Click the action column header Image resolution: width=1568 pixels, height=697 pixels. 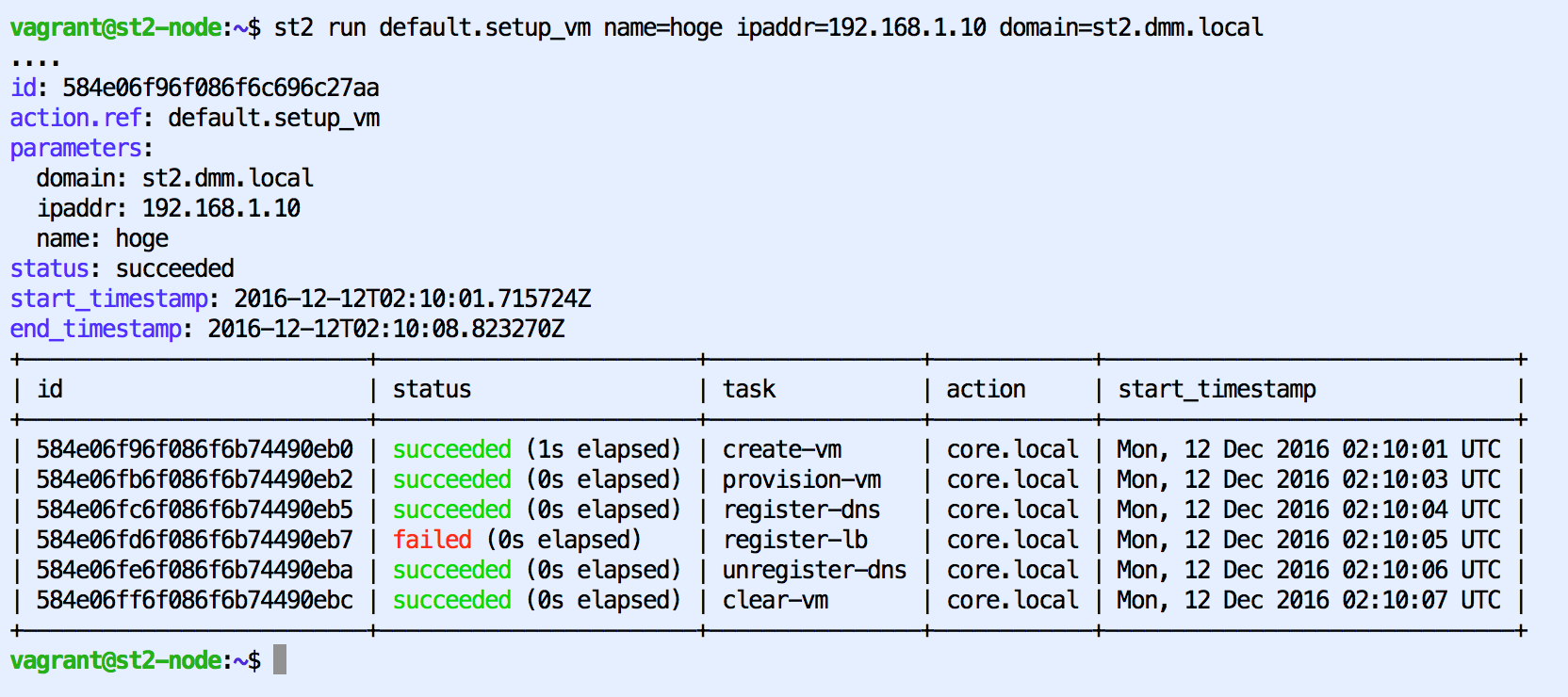click(986, 389)
